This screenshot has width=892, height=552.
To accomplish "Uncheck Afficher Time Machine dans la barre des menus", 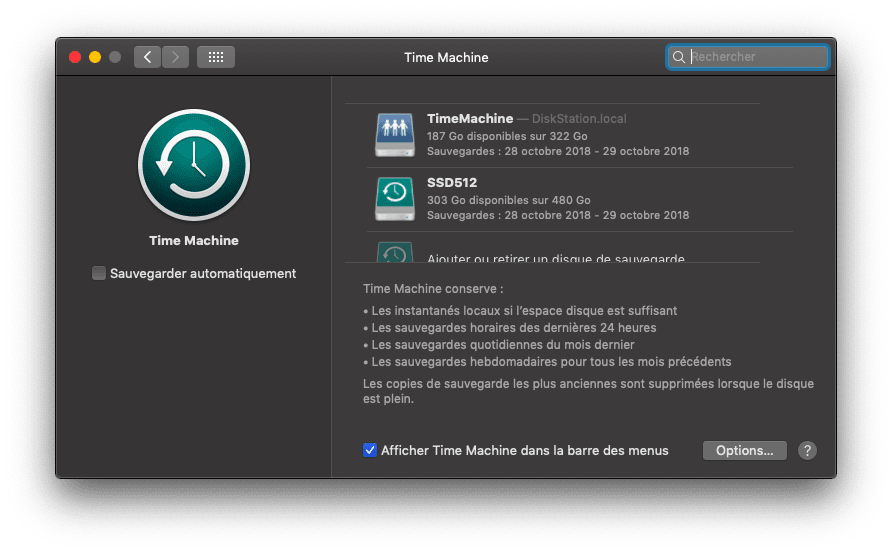I will click(x=370, y=450).
